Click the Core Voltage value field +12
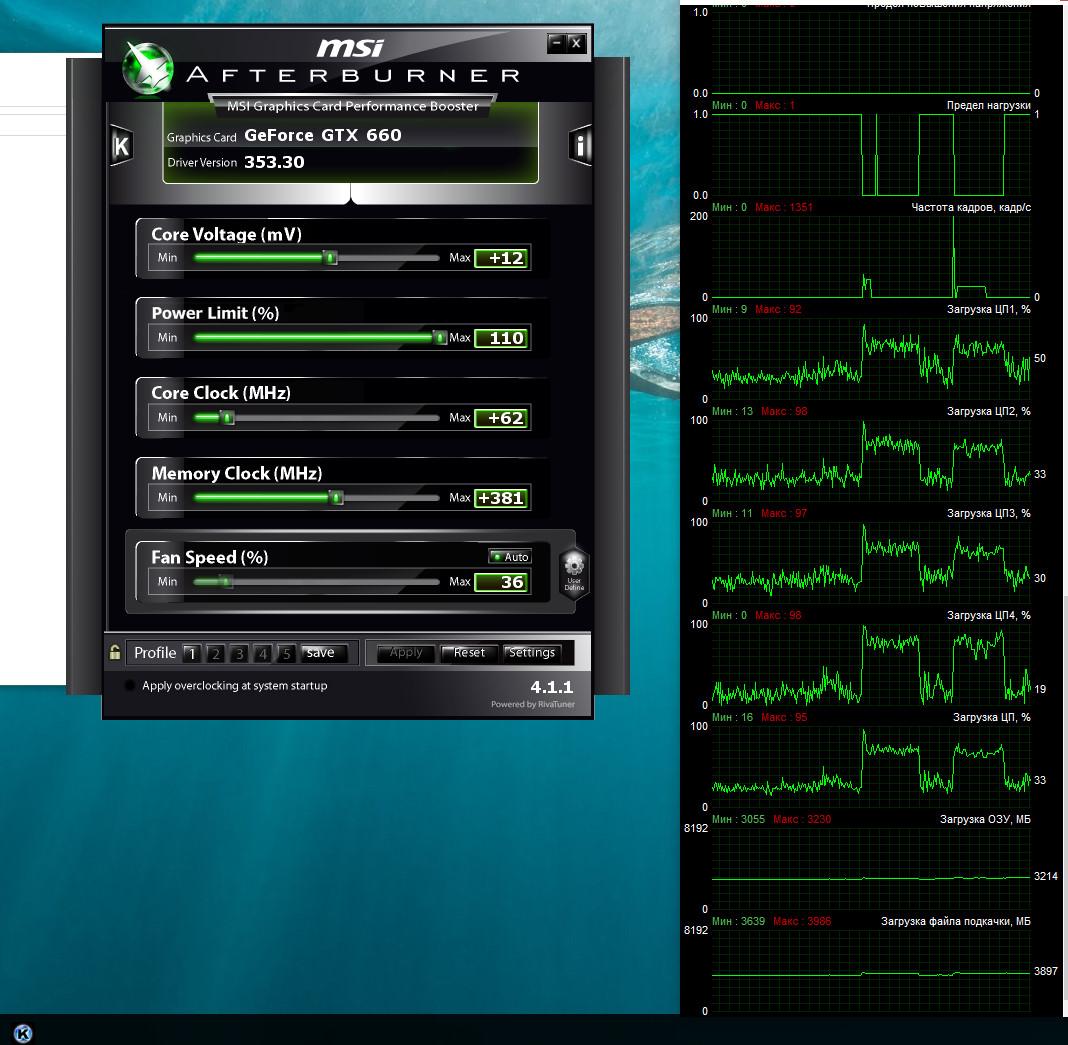 [x=501, y=258]
